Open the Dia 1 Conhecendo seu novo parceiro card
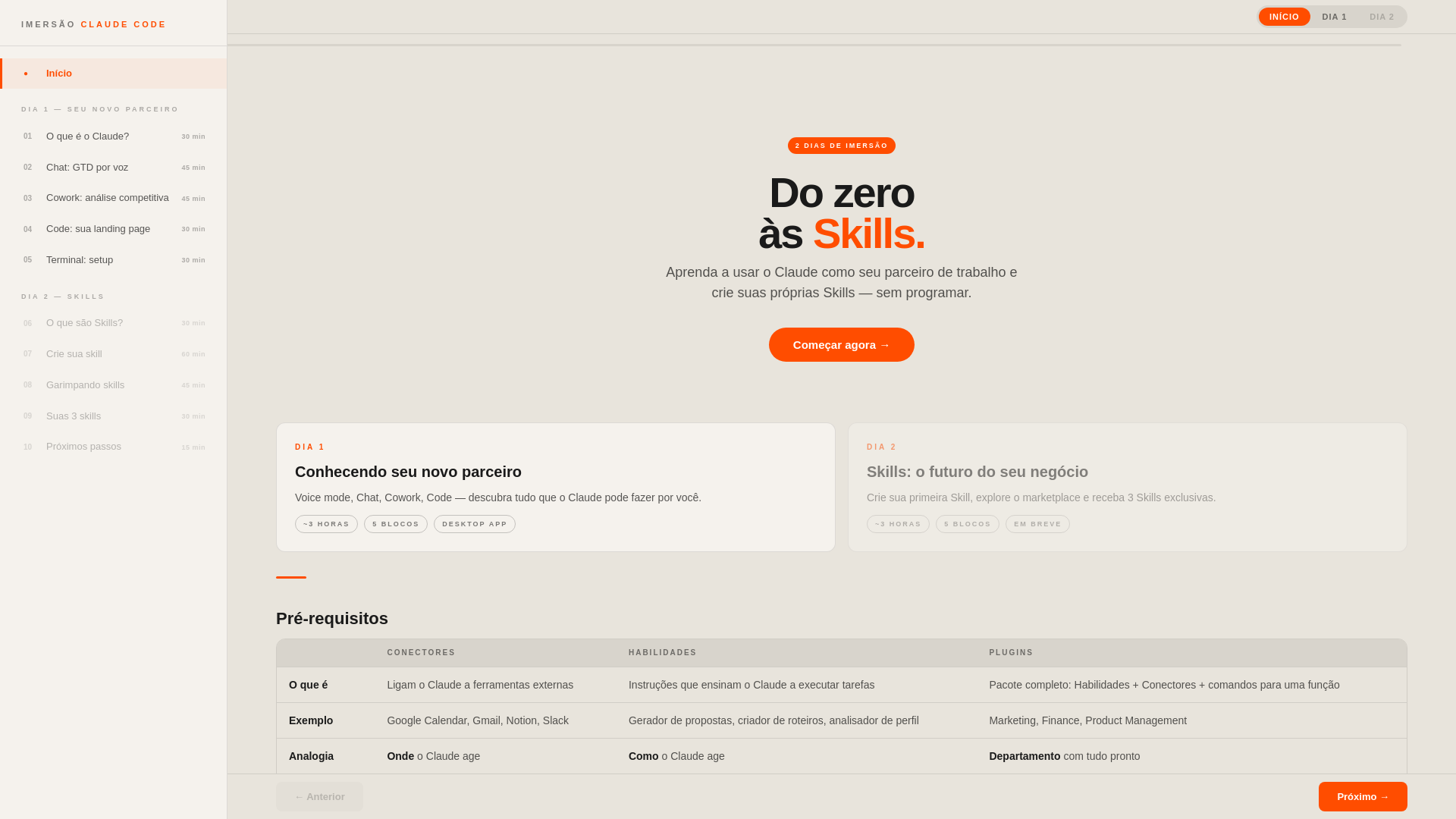 tap(555, 487)
